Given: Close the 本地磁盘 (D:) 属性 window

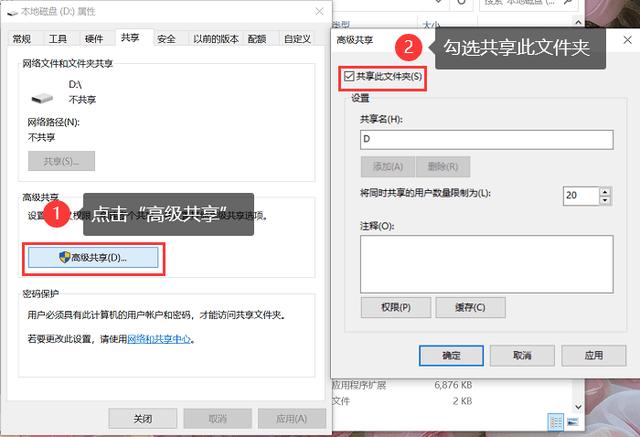Looking at the screenshot, I should (319, 11).
